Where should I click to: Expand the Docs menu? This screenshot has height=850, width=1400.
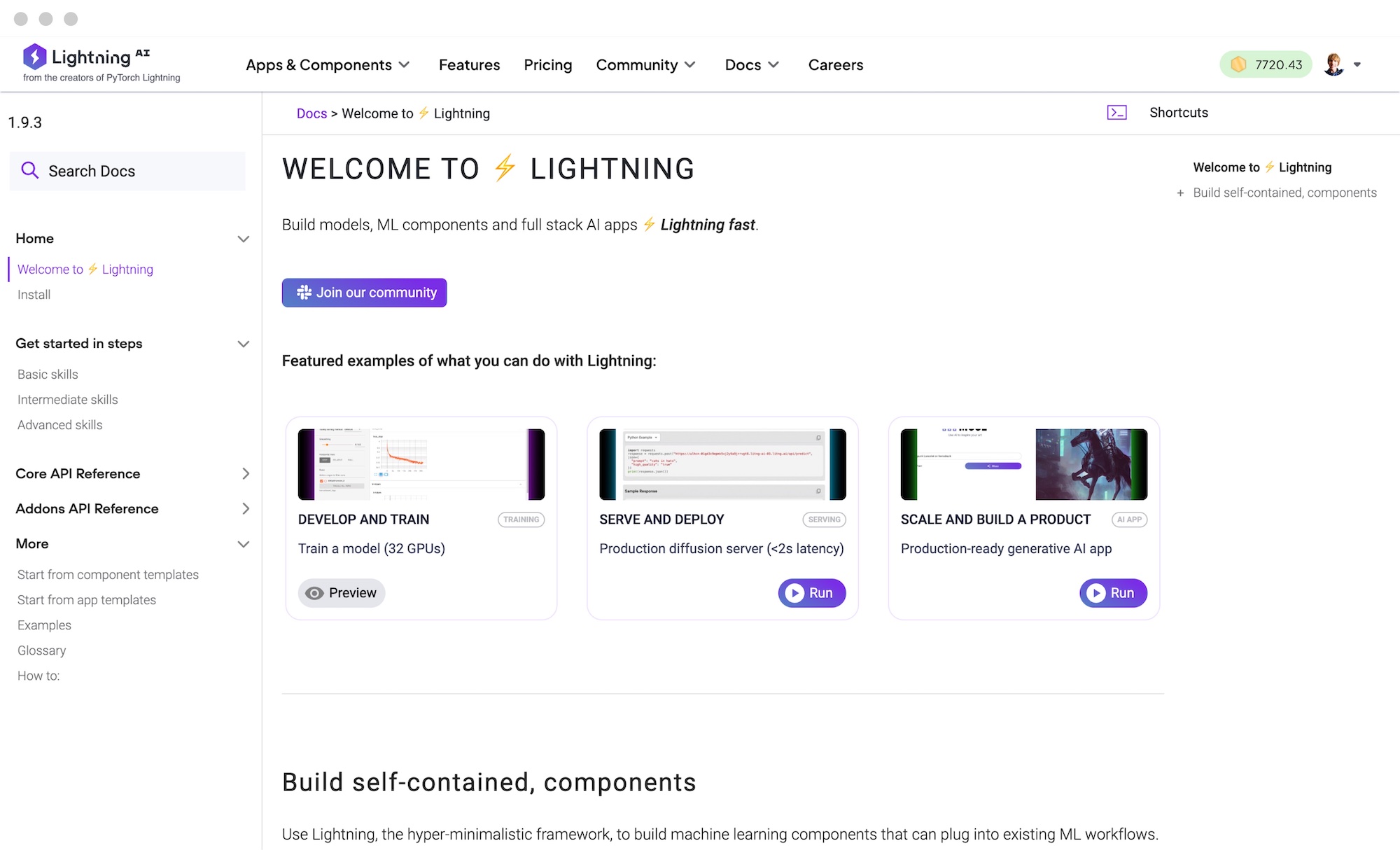[752, 64]
